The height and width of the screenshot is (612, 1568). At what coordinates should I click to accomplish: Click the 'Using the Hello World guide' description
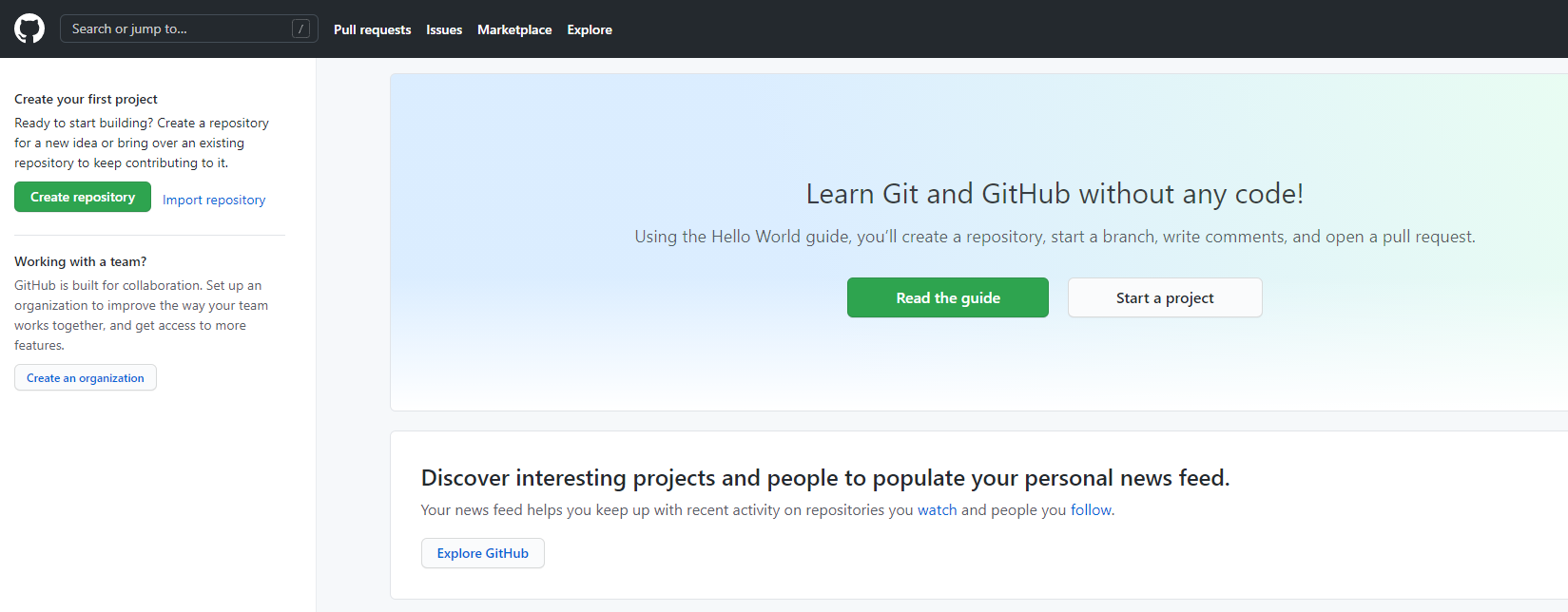[1055, 237]
